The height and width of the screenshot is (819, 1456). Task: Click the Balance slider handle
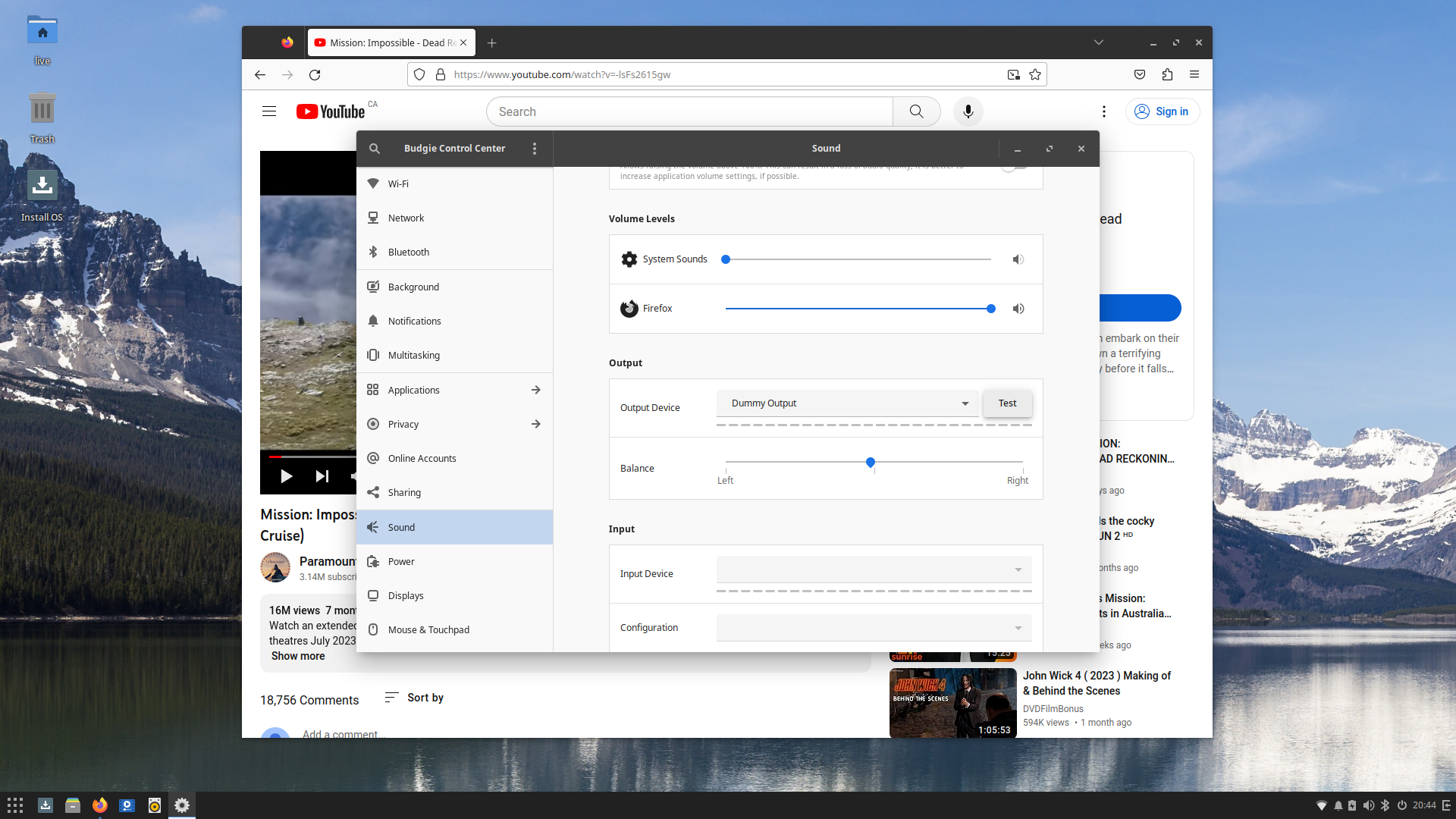click(871, 462)
